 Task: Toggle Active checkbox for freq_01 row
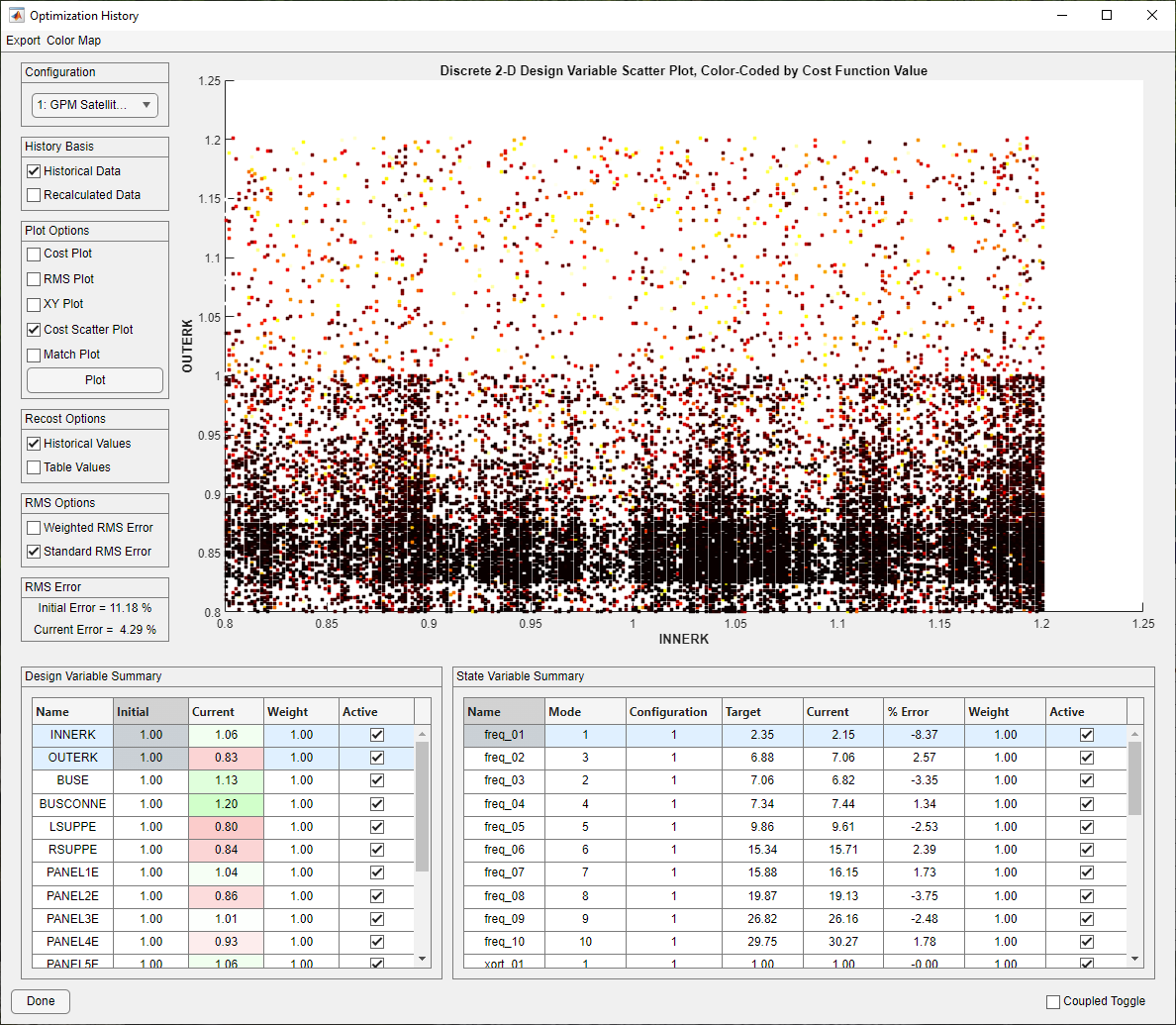[1086, 735]
